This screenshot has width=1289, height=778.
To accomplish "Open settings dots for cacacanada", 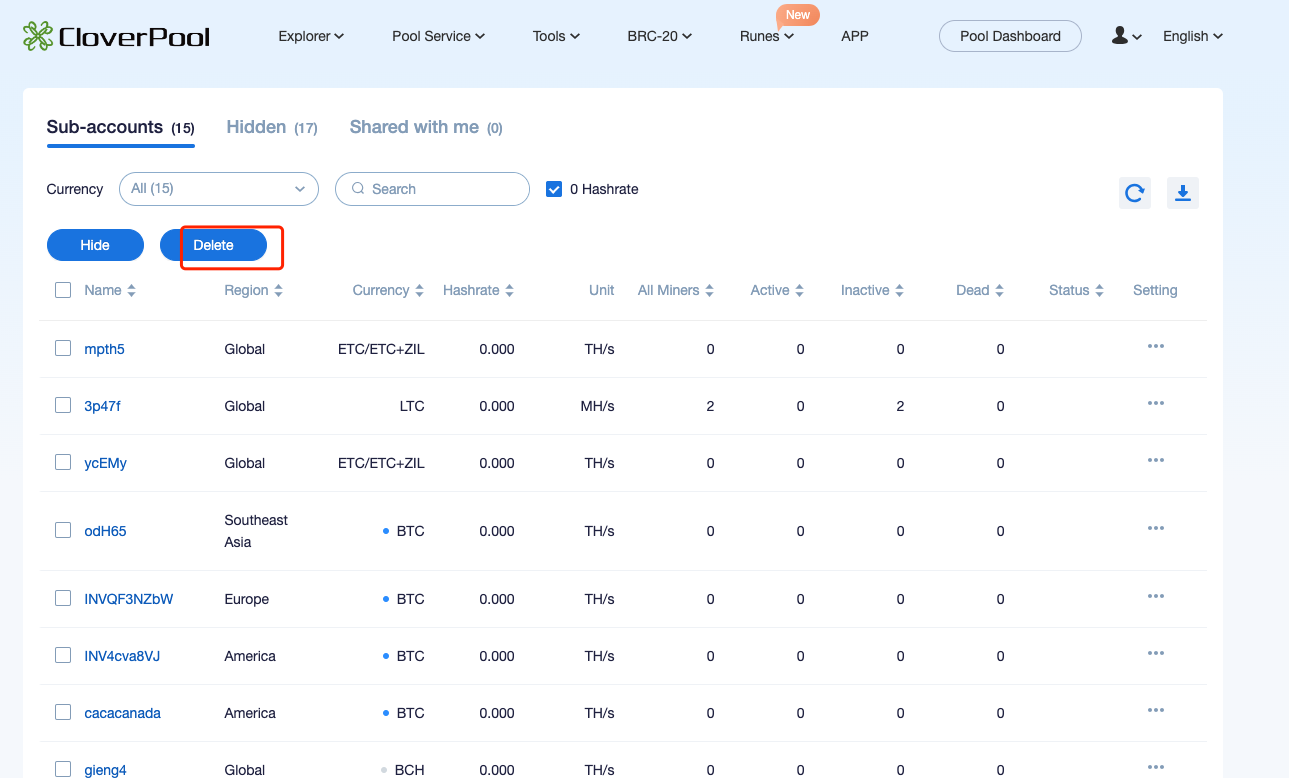I will coord(1156,710).
